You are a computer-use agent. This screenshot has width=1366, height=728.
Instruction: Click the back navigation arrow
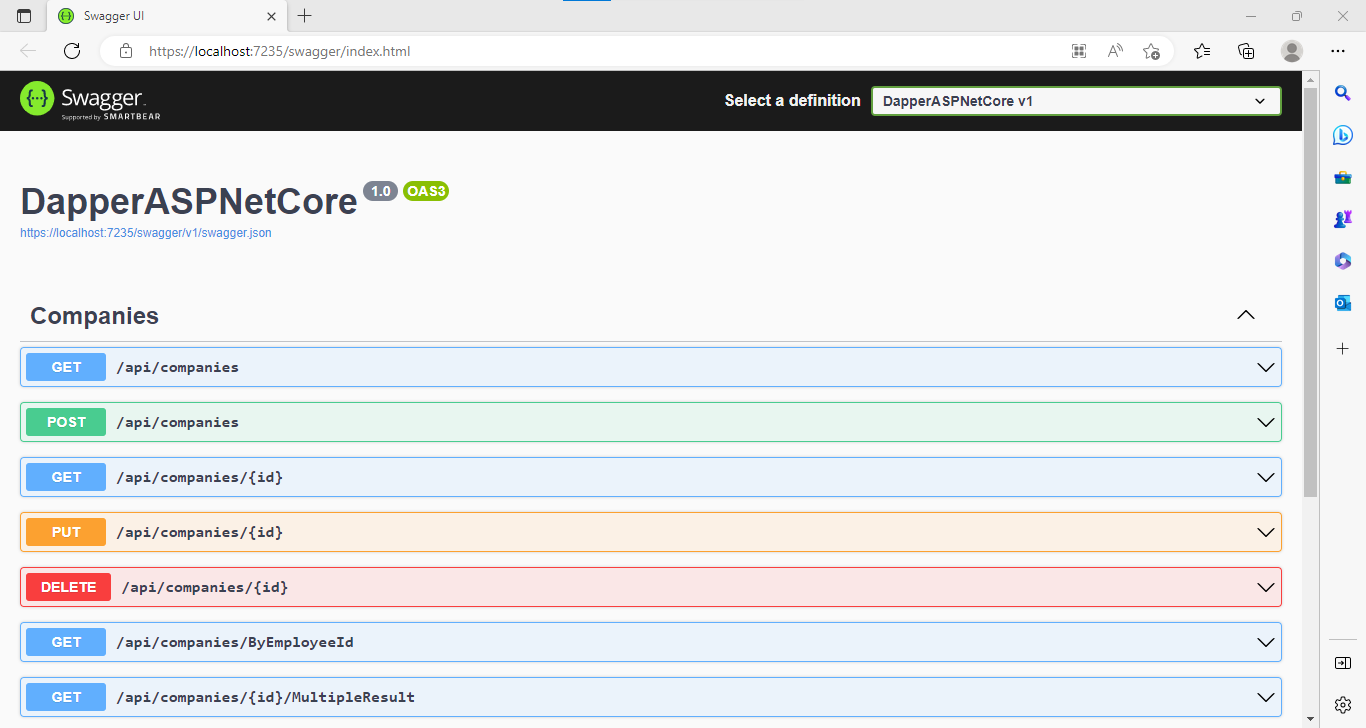28,51
